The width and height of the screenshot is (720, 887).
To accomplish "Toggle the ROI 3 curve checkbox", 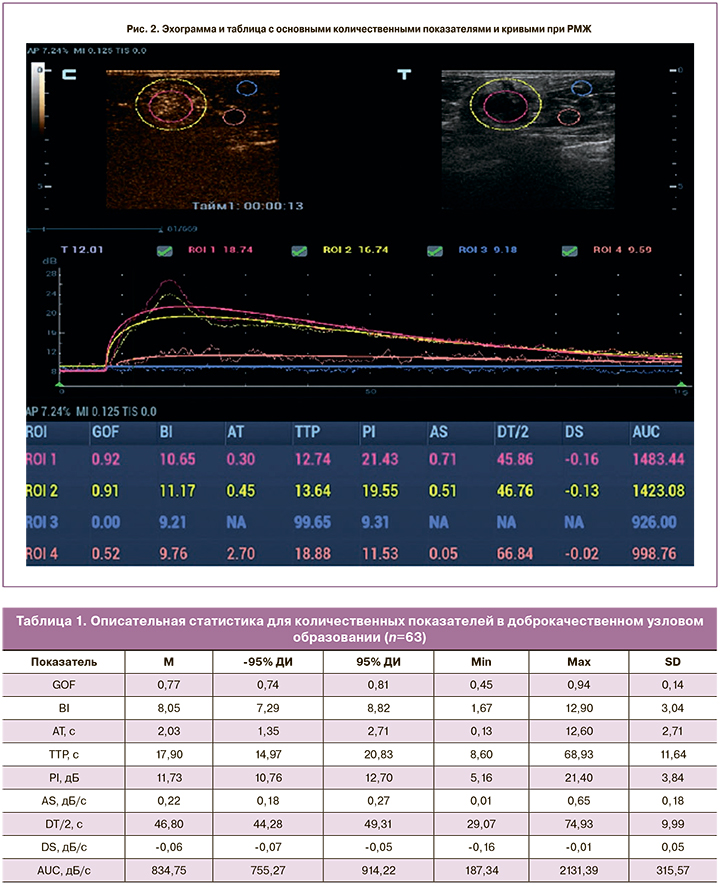I will tap(435, 251).
